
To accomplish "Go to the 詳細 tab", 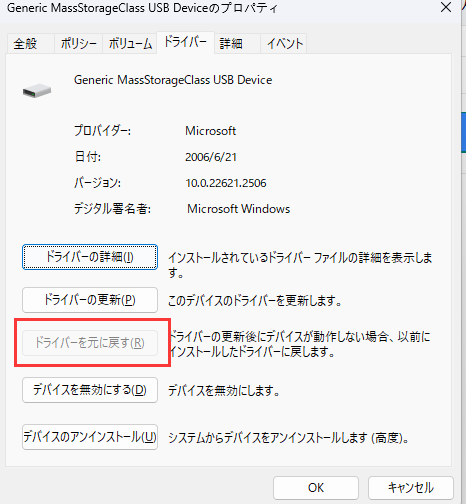I will tap(237, 44).
